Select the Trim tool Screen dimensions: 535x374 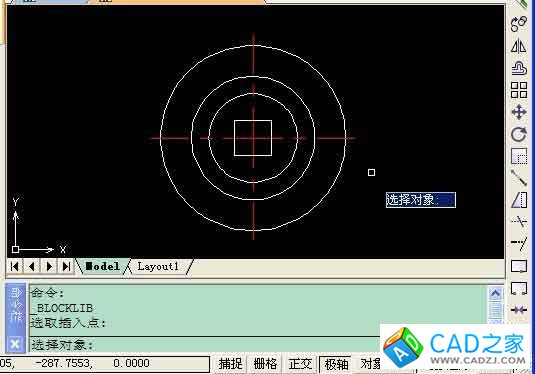pos(519,221)
